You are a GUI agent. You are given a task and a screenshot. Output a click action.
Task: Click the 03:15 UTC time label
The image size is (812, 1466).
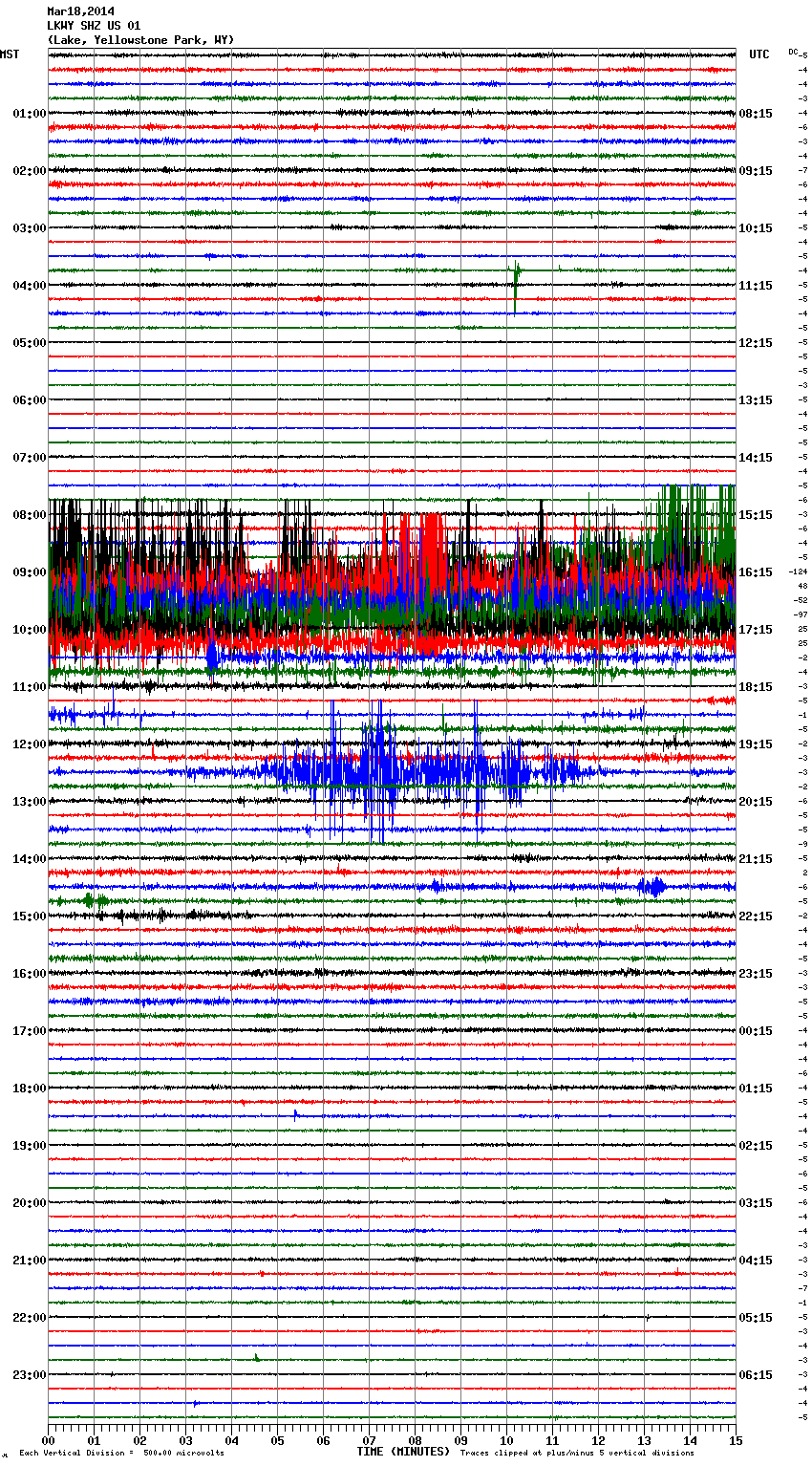(x=756, y=1203)
